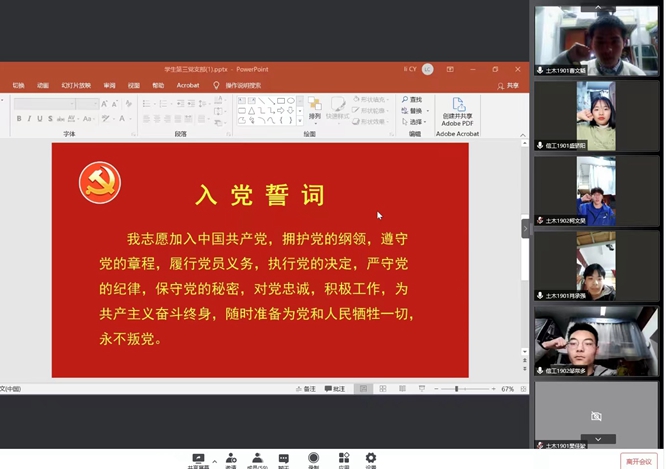
Task: Open the 设置 gear icon in meeting toolbar
Action: click(x=371, y=458)
